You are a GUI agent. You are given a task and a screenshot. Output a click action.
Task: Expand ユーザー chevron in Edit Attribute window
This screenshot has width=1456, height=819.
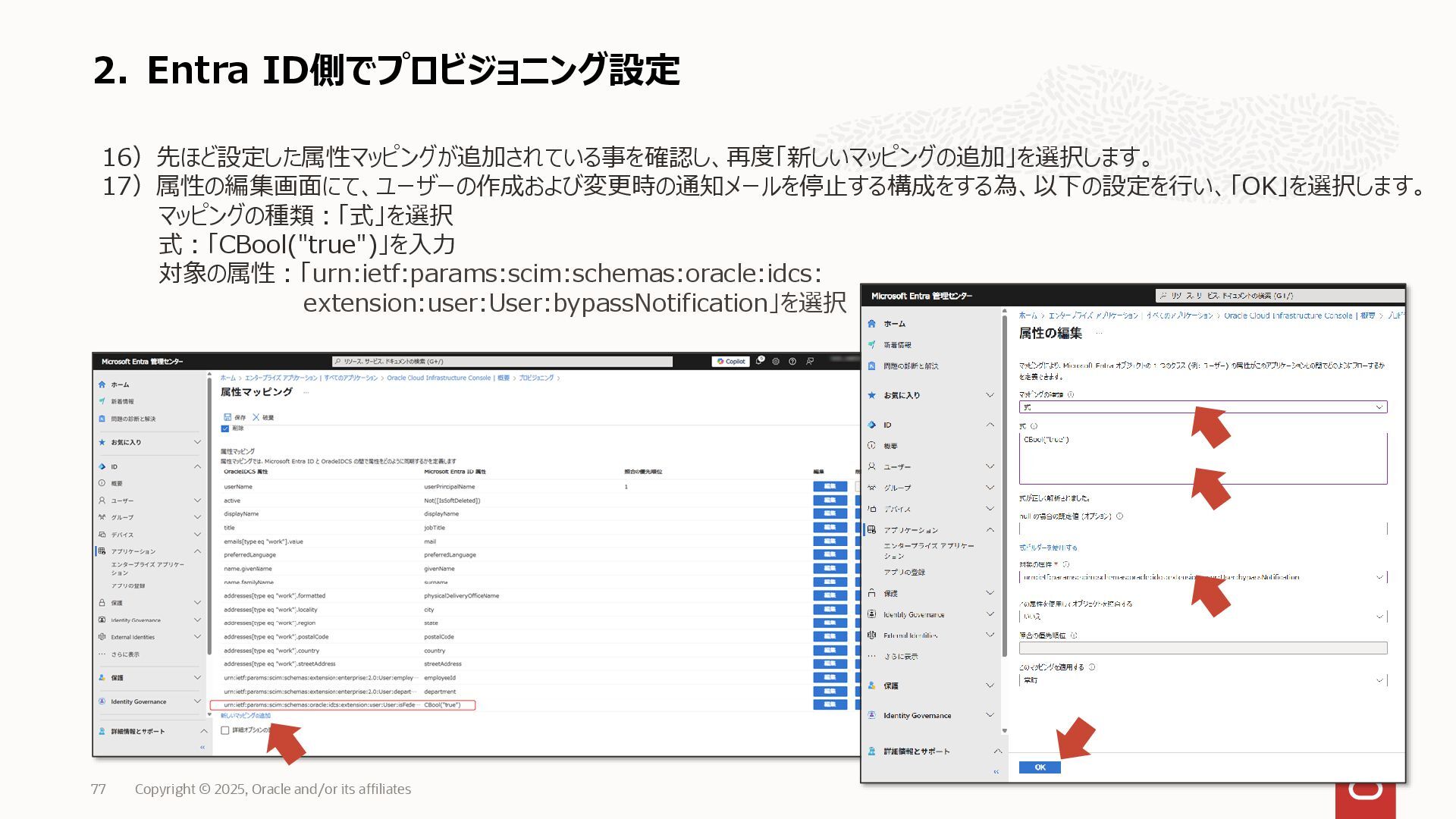click(990, 466)
